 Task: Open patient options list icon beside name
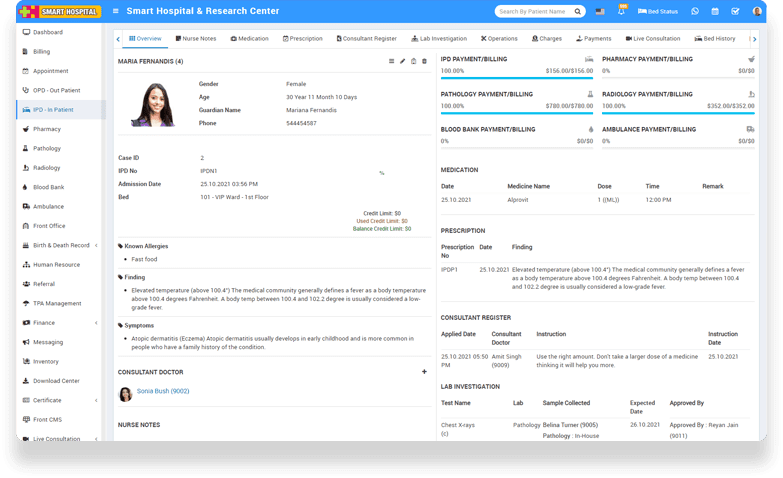pyautogui.click(x=392, y=61)
